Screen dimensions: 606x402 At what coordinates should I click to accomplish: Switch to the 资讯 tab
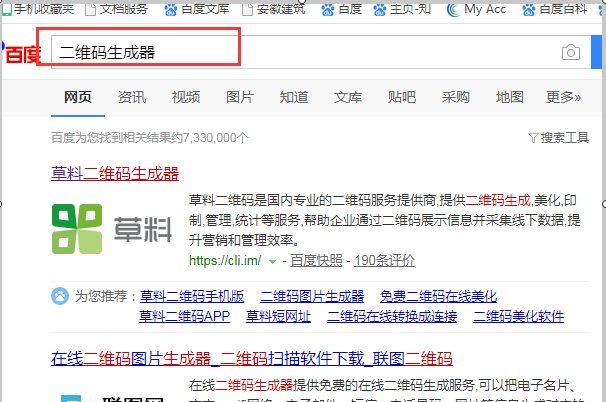[132, 97]
